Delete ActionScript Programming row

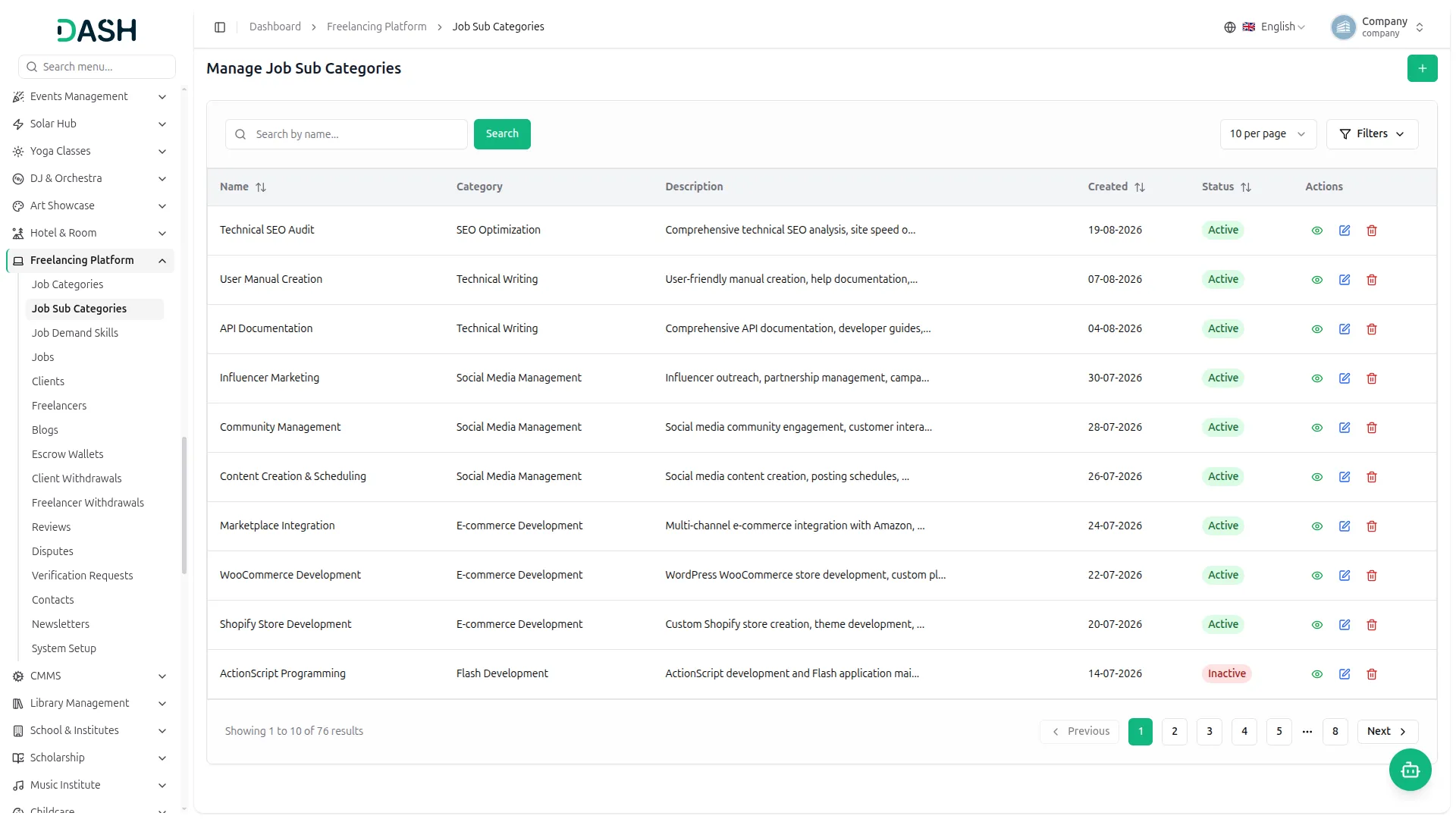click(x=1371, y=674)
